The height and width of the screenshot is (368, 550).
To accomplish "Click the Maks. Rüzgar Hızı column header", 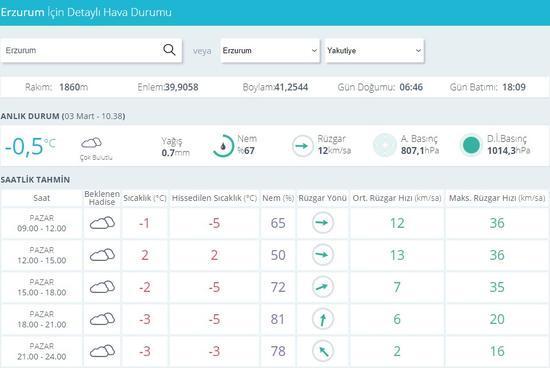I will coord(497,198).
